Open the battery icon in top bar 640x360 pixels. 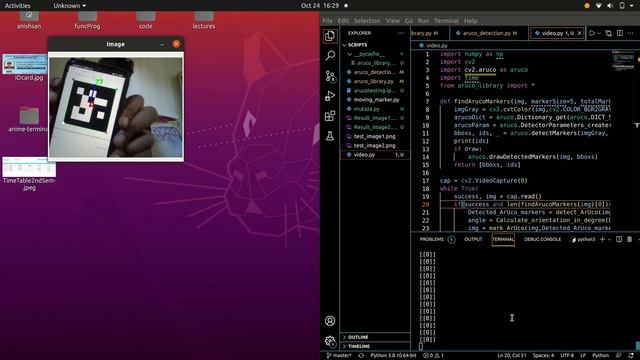[x=622, y=6]
